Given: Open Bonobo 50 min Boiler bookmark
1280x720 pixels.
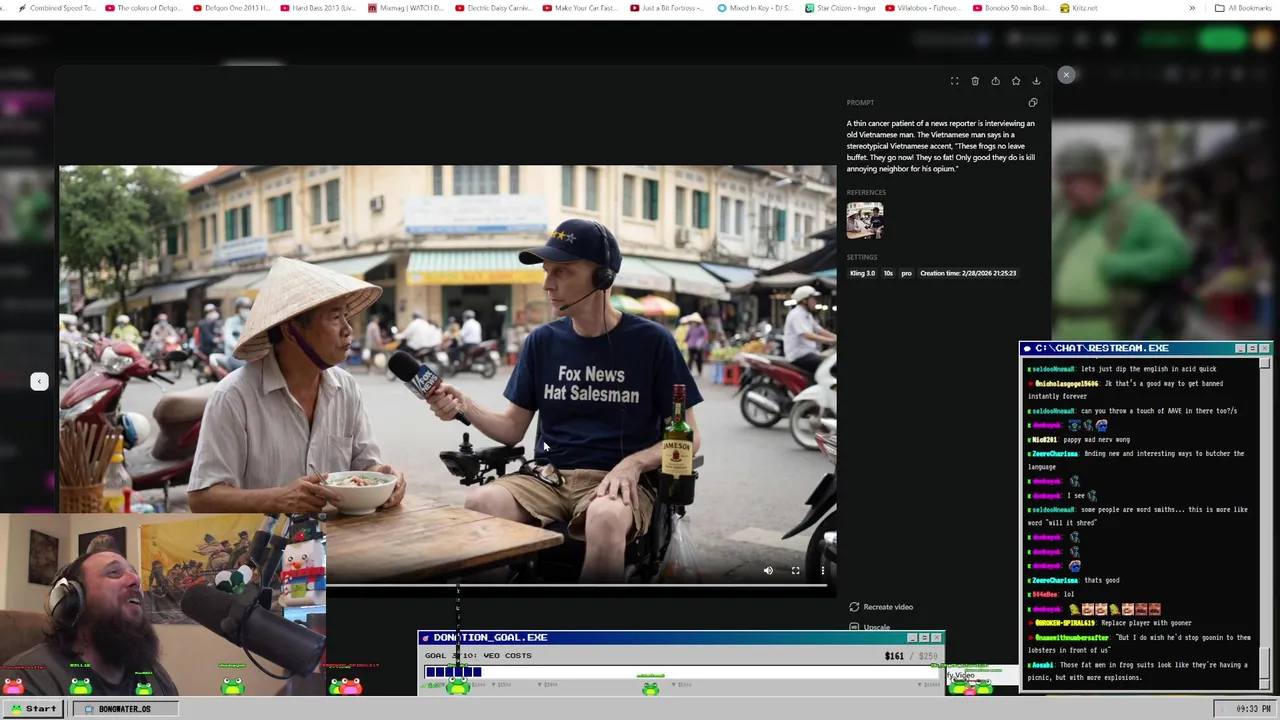Looking at the screenshot, I should coord(1011,8).
